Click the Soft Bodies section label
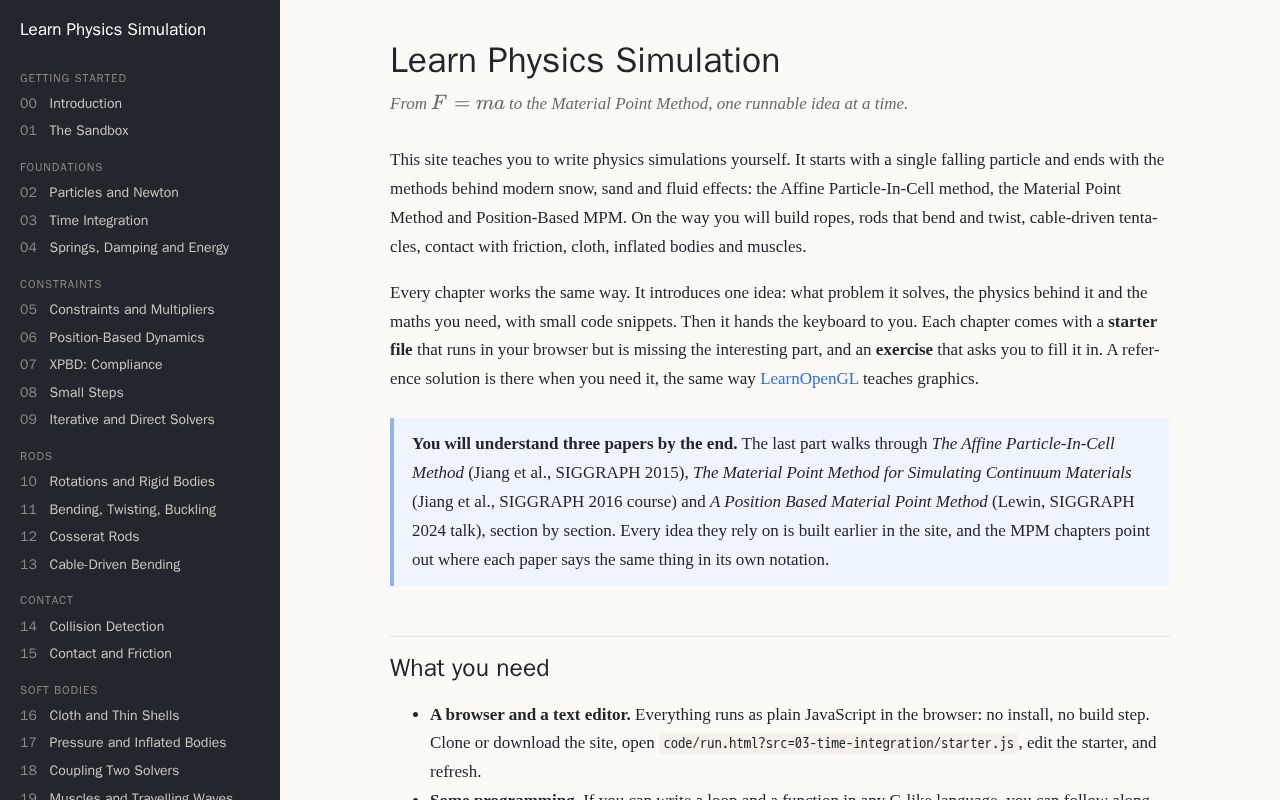The width and height of the screenshot is (1280, 800). pyautogui.click(x=59, y=691)
